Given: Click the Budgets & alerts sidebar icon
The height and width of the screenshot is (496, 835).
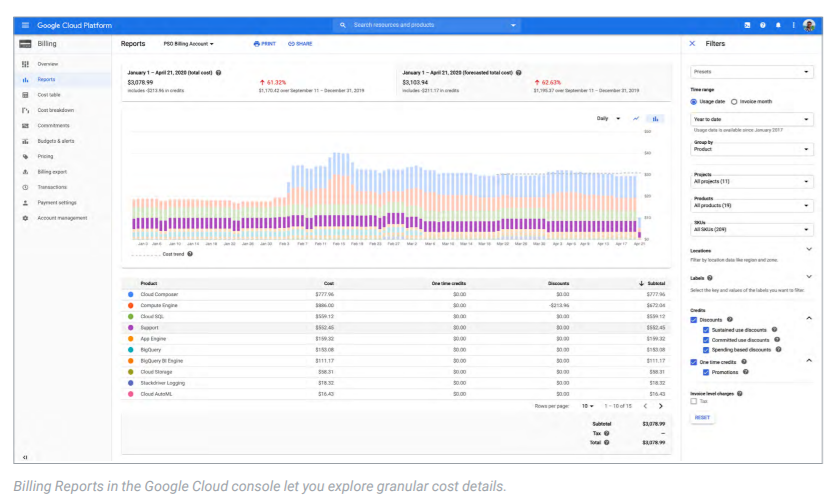Looking at the screenshot, I should point(25,141).
